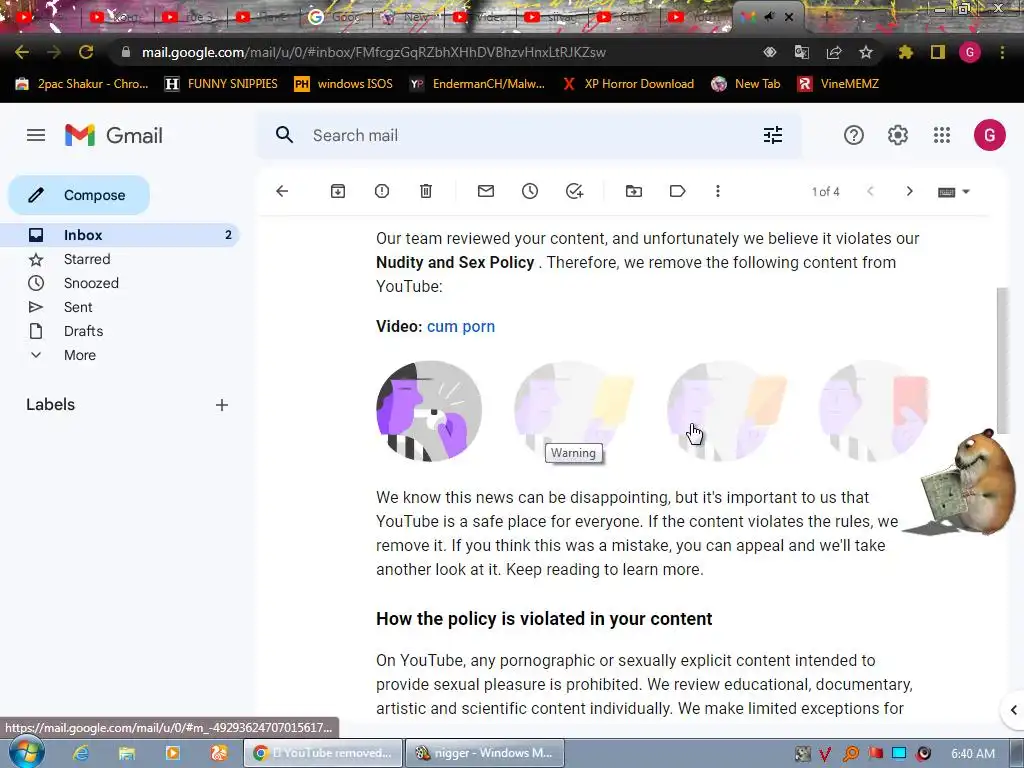Click the first referee whistle illustration
Viewport: 1024px width, 768px height.
click(429, 411)
